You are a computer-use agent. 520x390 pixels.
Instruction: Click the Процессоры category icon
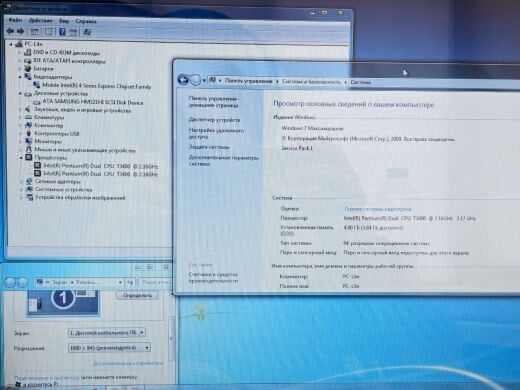tap(29, 157)
